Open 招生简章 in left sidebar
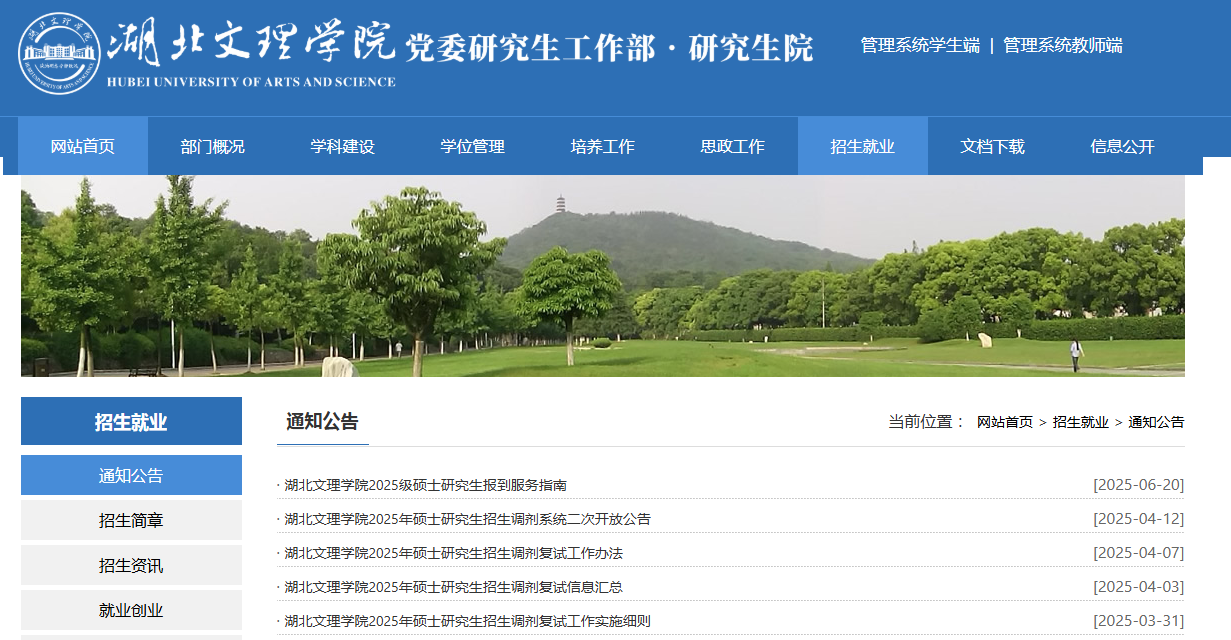Image resolution: width=1231 pixels, height=640 pixels. pyautogui.click(x=131, y=521)
